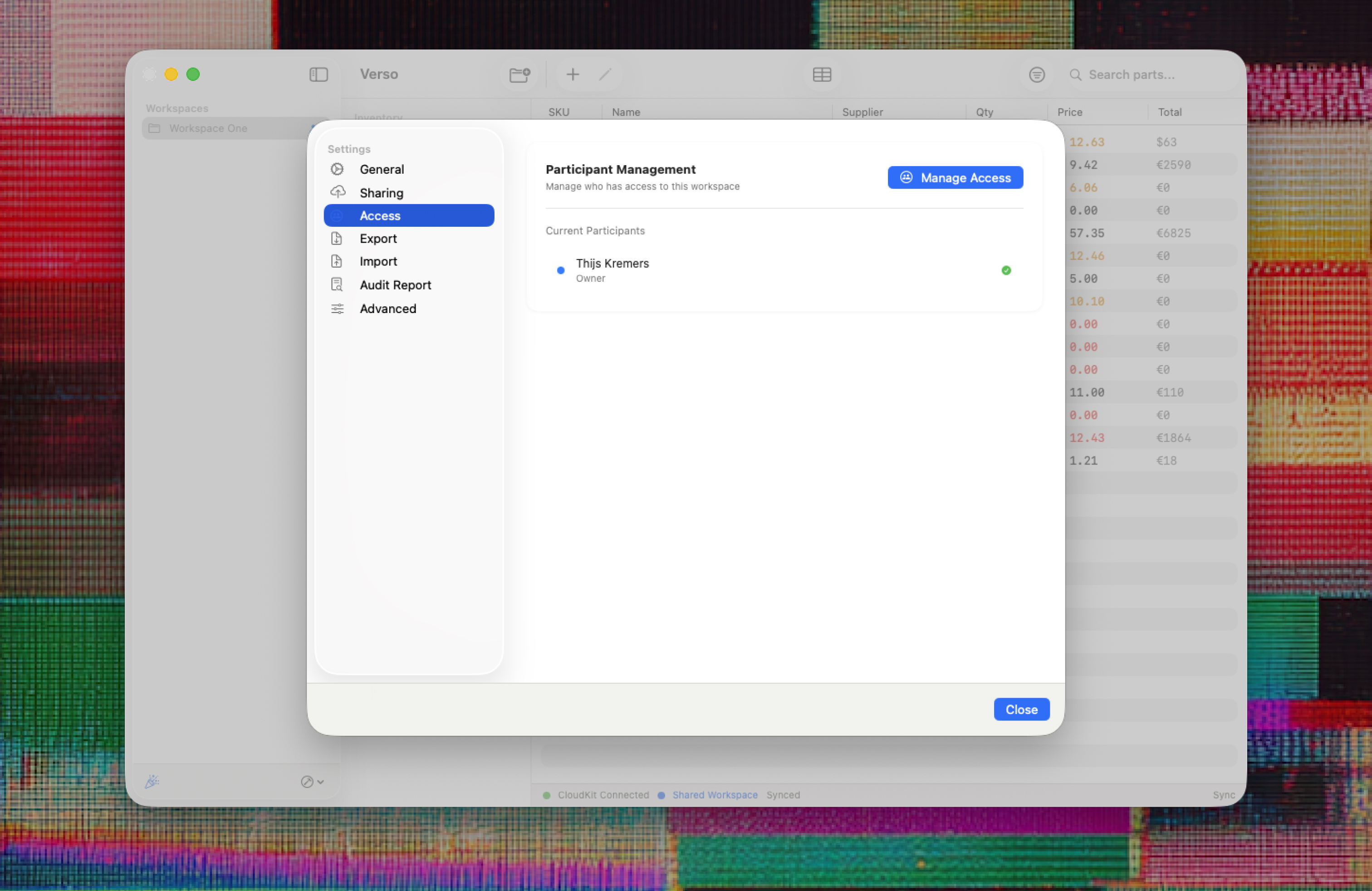1372x891 pixels.
Task: Switch to Sharing settings section
Action: coord(381,193)
